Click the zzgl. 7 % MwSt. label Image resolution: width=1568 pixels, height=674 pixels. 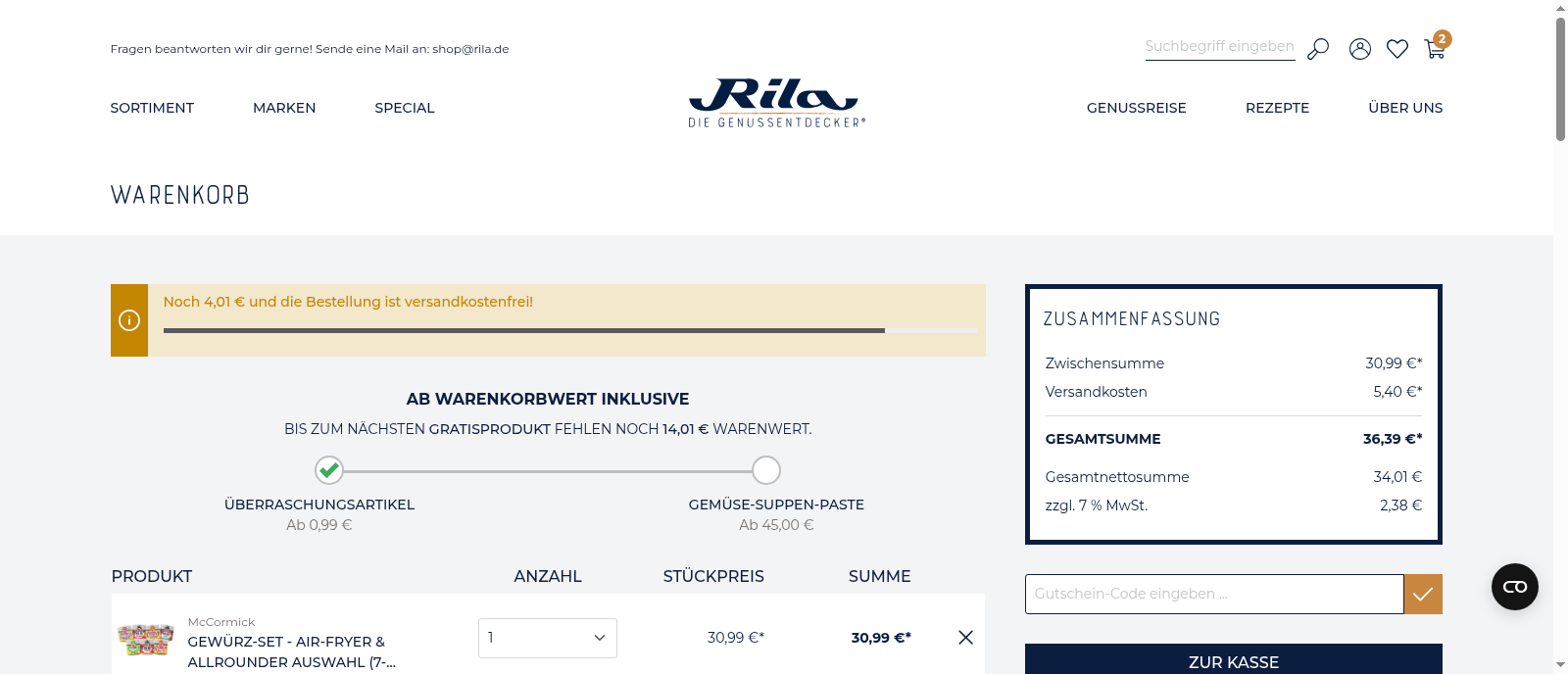tap(1097, 505)
